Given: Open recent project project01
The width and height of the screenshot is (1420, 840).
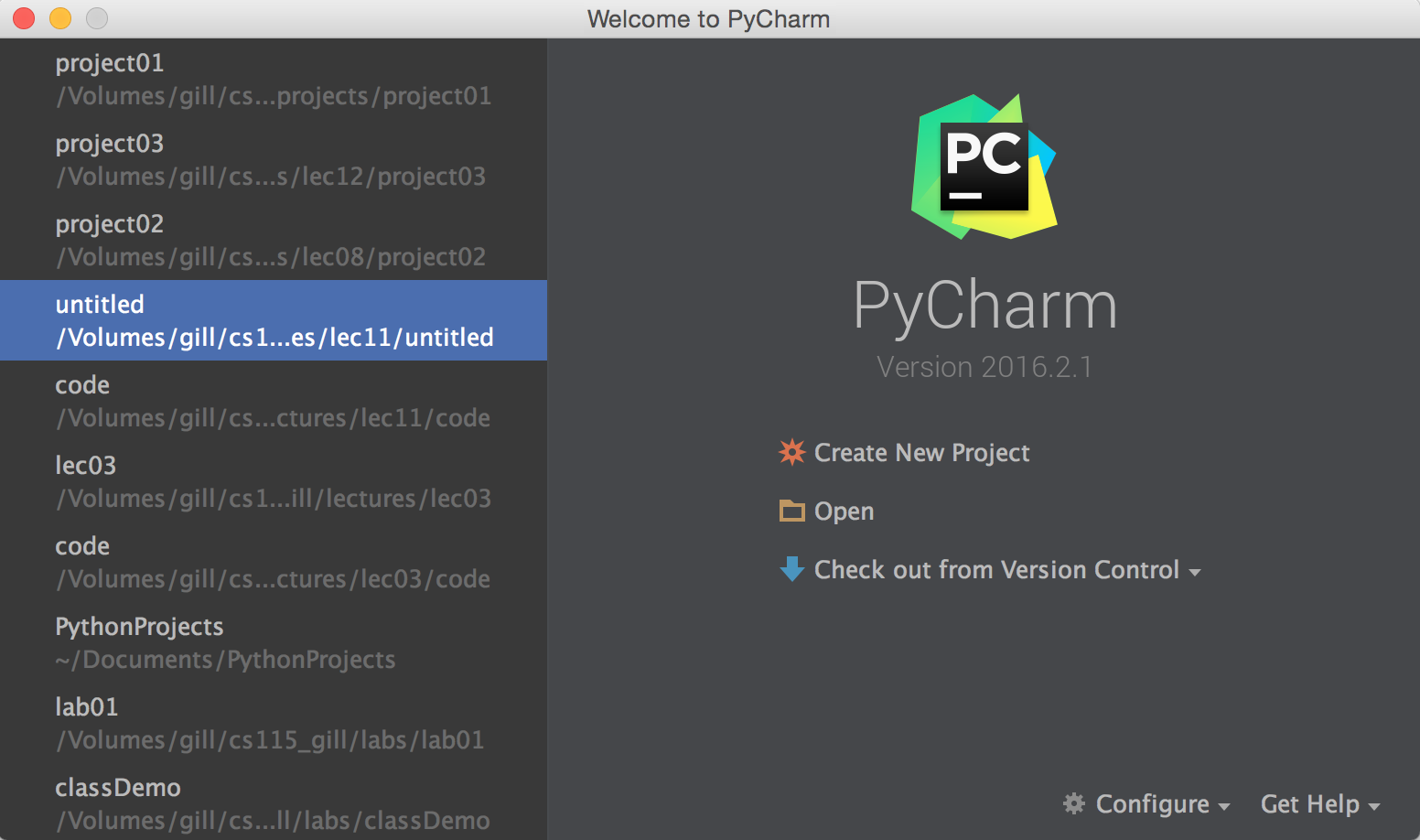Looking at the screenshot, I should [274, 79].
